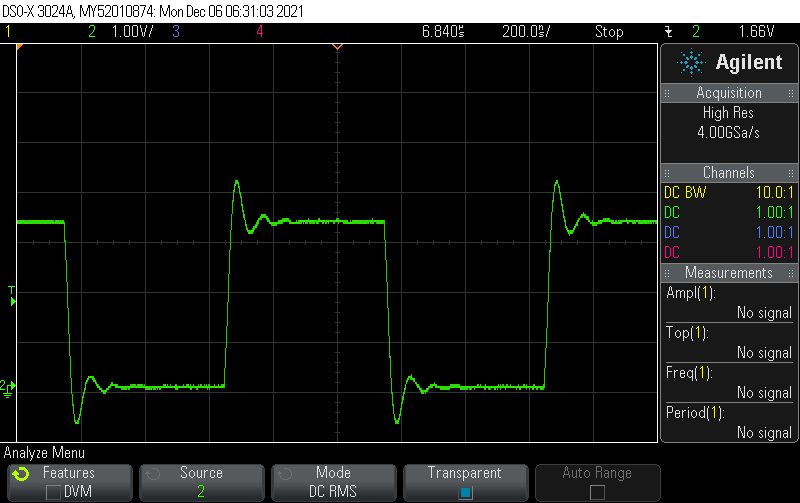Viewport: 800px width, 503px height.
Task: Click the orange trigger time marker at top center
Action: tap(337, 46)
